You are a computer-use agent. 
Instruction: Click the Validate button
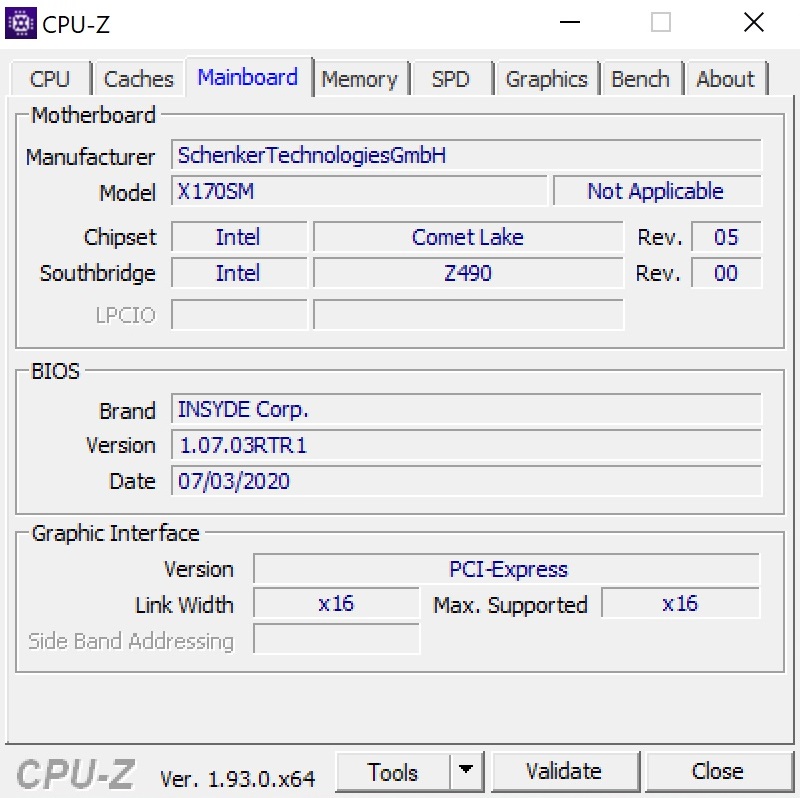click(564, 771)
